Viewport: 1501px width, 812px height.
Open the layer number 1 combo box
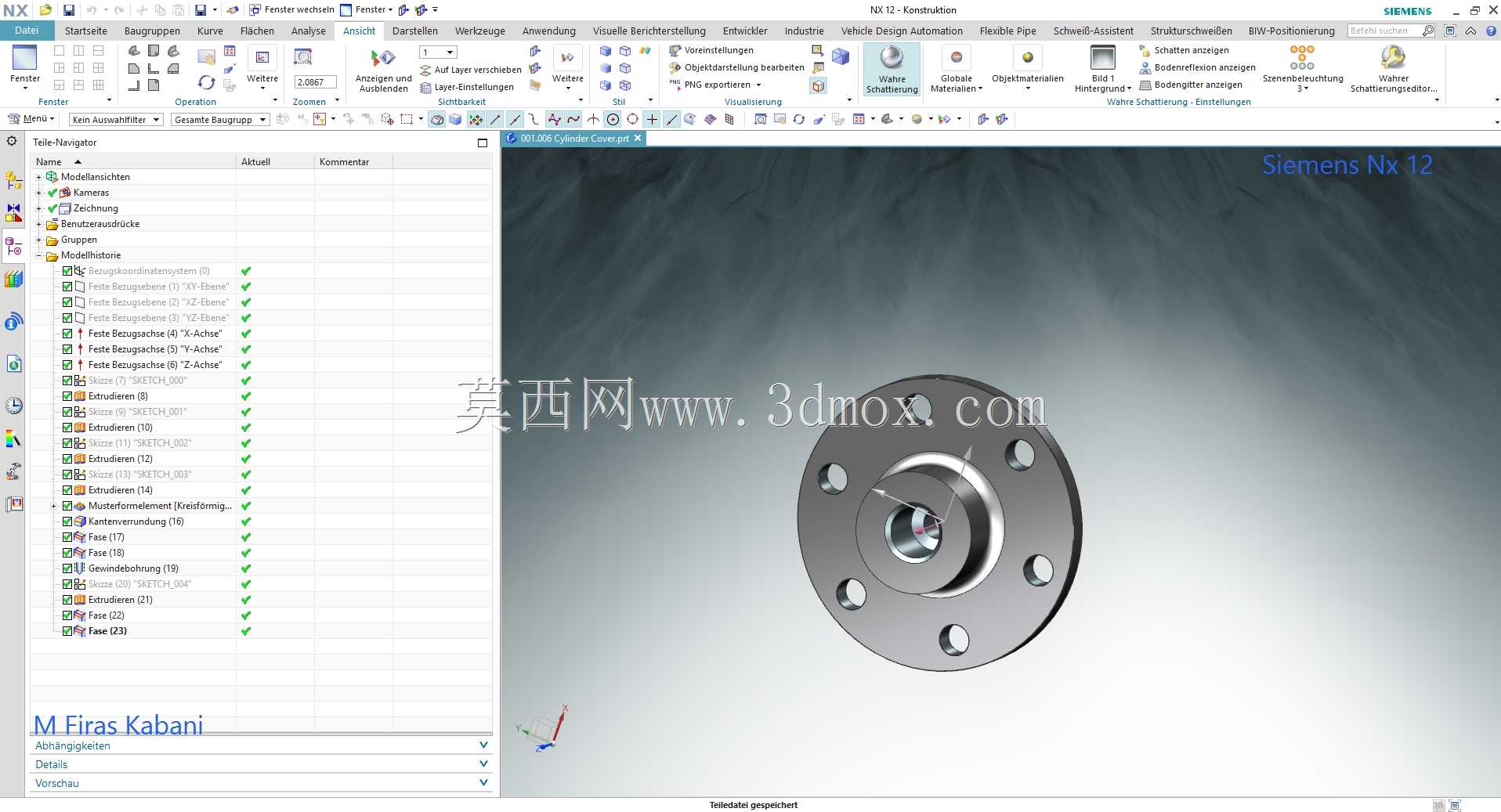[x=438, y=52]
